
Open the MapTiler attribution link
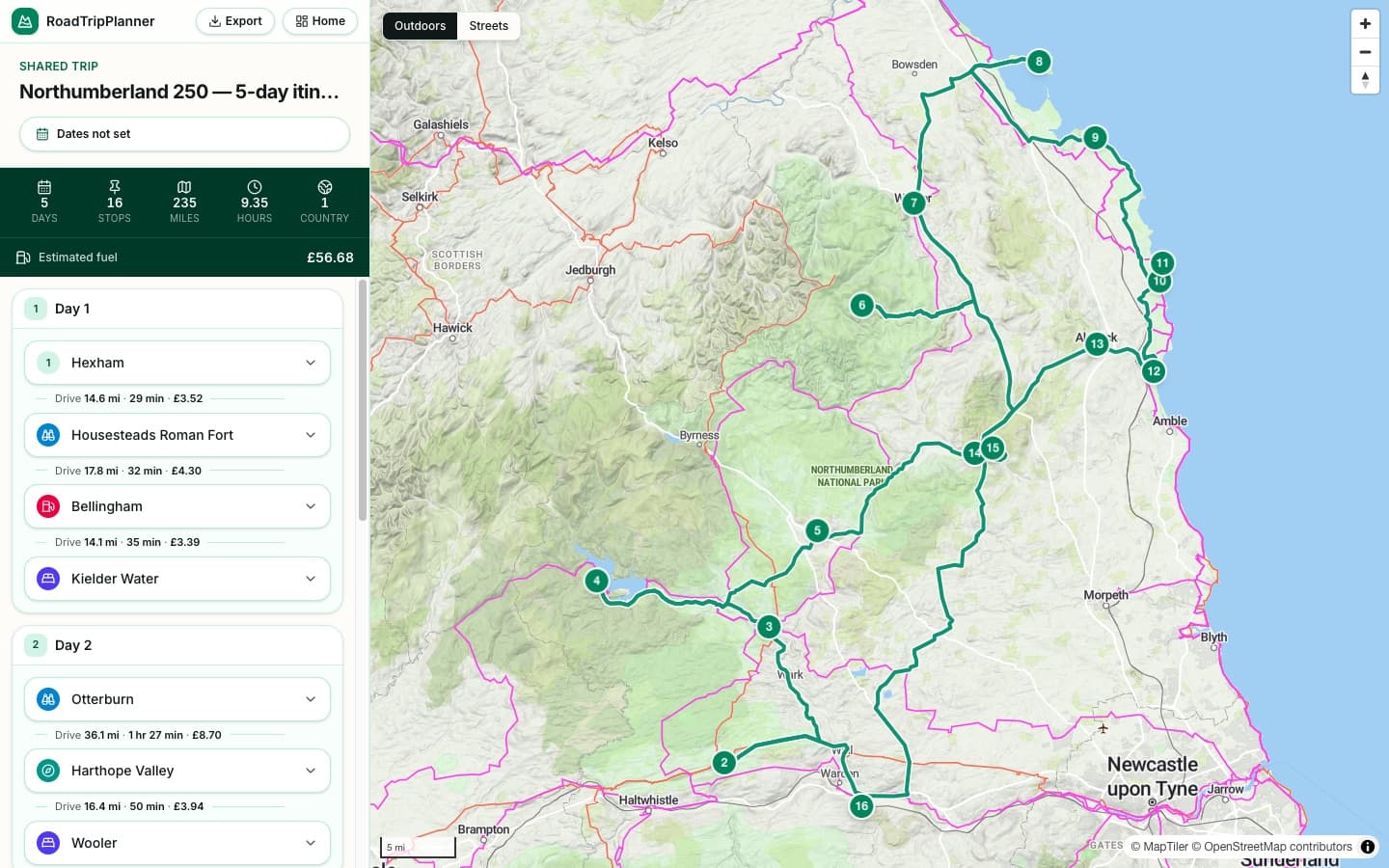point(1159,847)
